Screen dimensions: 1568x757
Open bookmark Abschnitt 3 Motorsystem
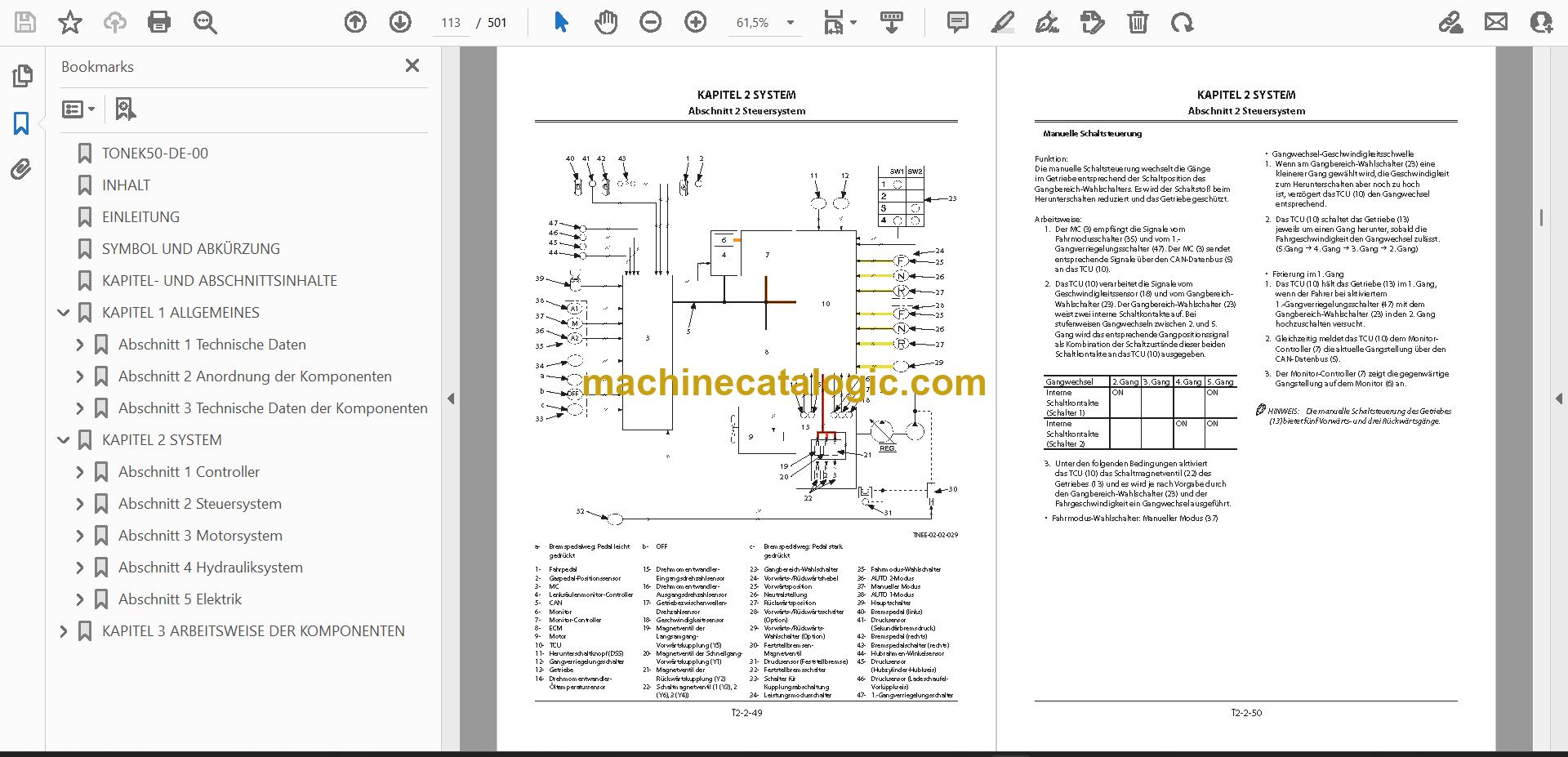pyautogui.click(x=200, y=536)
